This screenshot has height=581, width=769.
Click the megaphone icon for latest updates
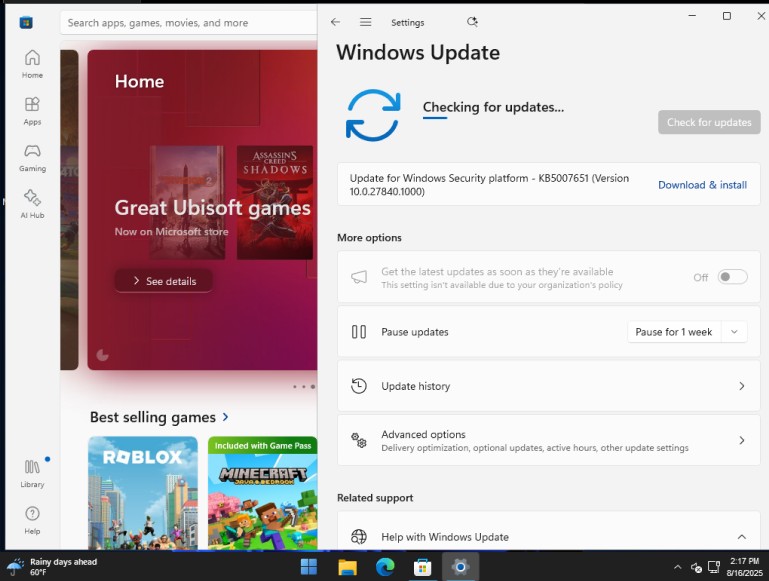pyautogui.click(x=359, y=278)
